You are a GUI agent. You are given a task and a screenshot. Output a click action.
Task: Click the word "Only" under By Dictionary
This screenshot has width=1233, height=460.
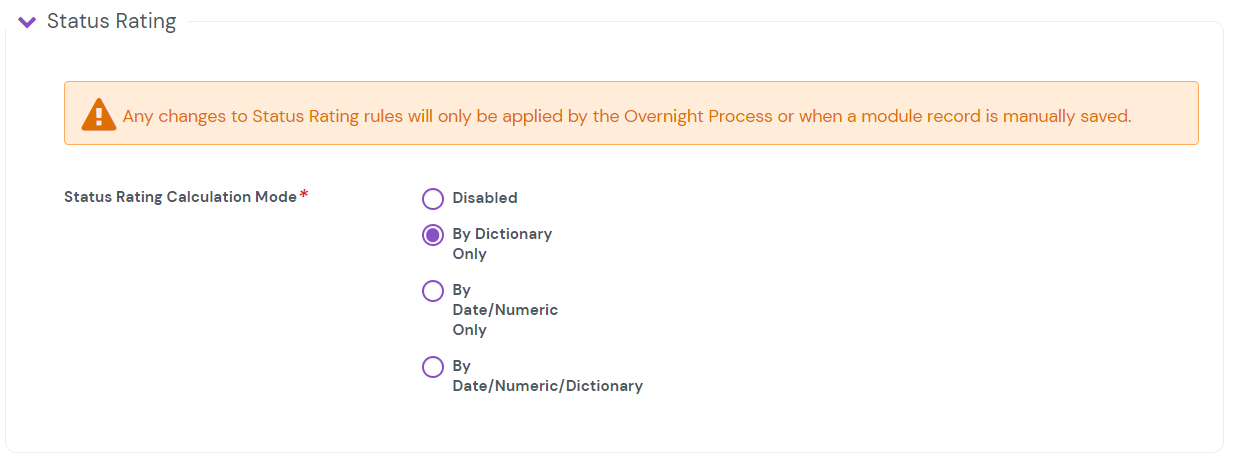[x=469, y=254]
